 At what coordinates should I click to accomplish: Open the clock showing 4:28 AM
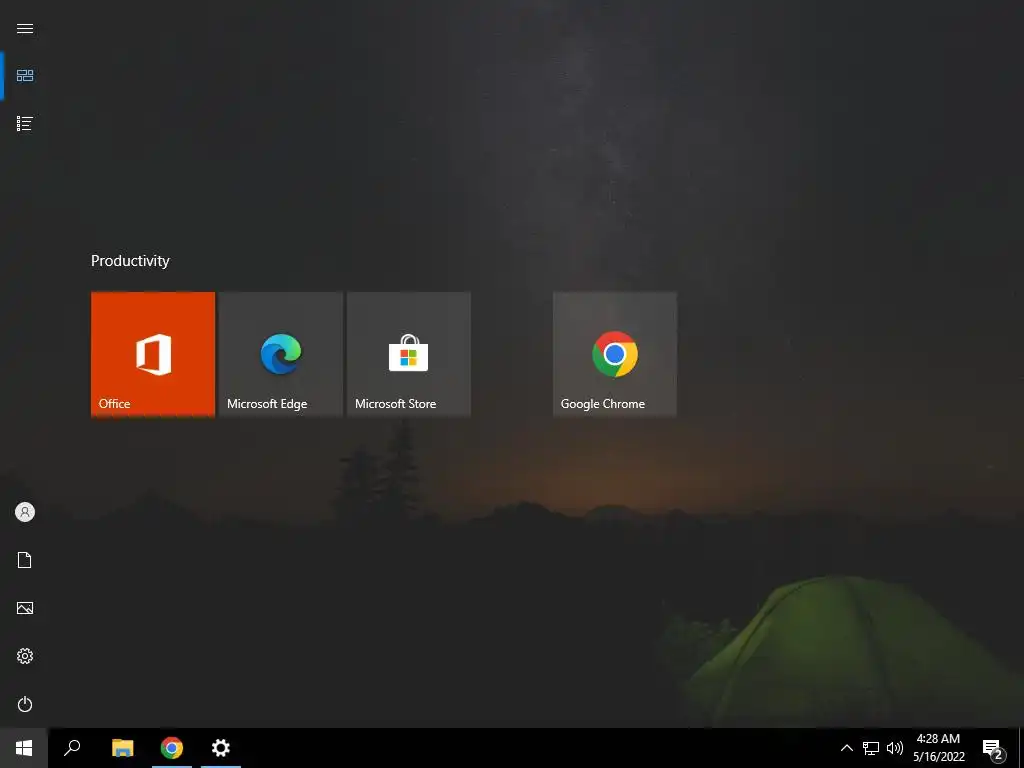938,748
